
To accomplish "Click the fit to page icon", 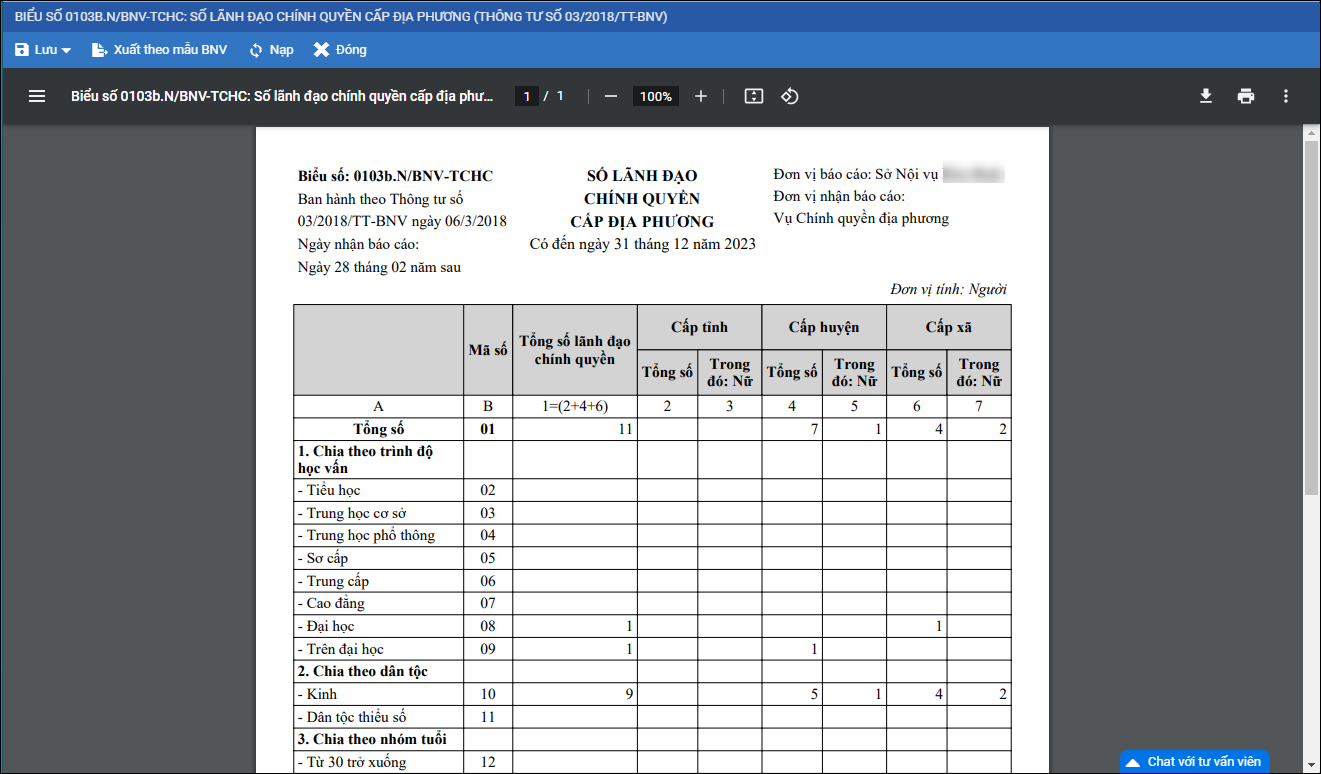I will [x=754, y=96].
